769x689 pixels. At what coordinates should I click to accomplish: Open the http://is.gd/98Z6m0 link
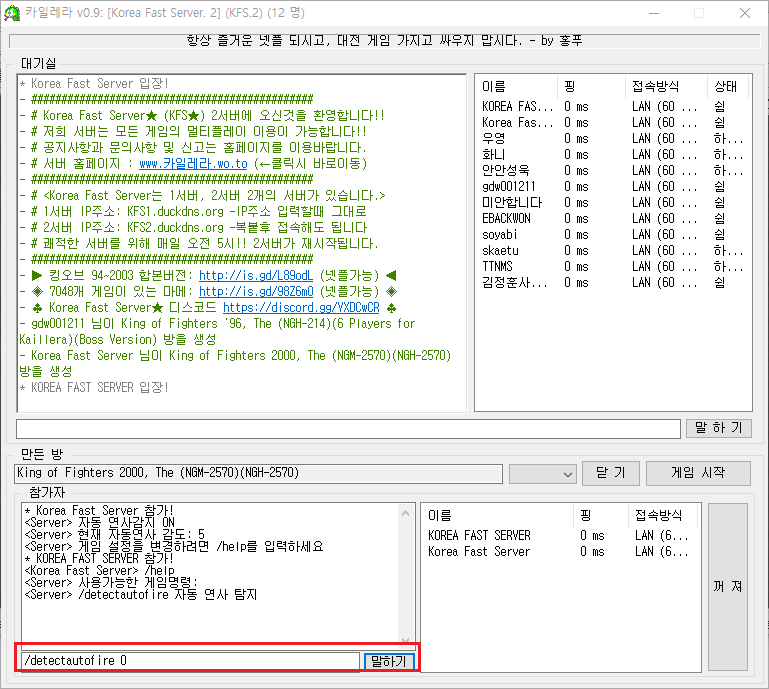pyautogui.click(x=256, y=291)
